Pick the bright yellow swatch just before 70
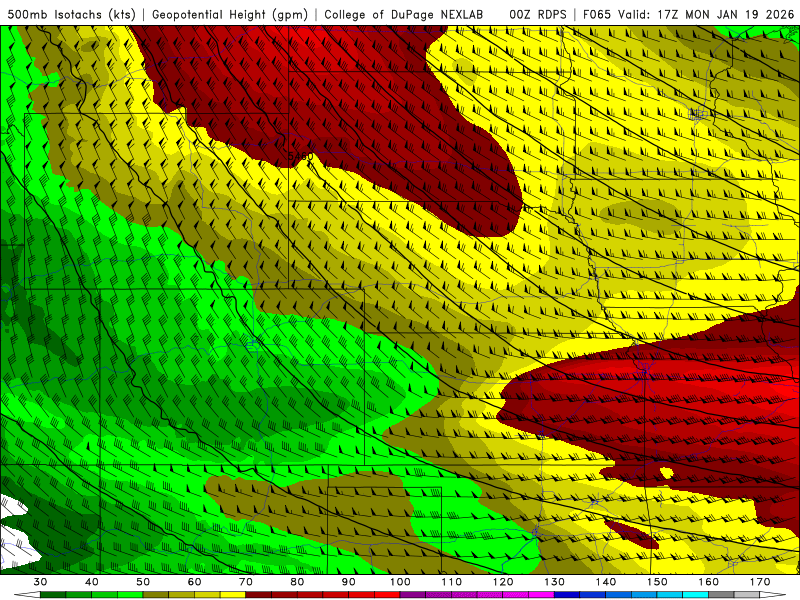Image resolution: width=800 pixels, height=600 pixels. coord(233,595)
